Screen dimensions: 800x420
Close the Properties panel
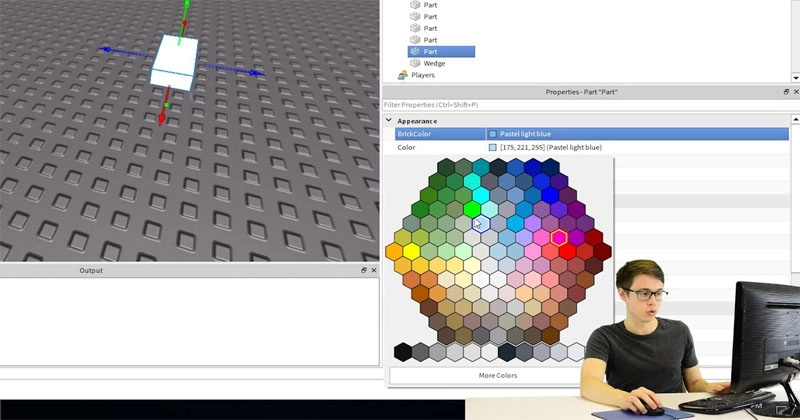point(795,92)
